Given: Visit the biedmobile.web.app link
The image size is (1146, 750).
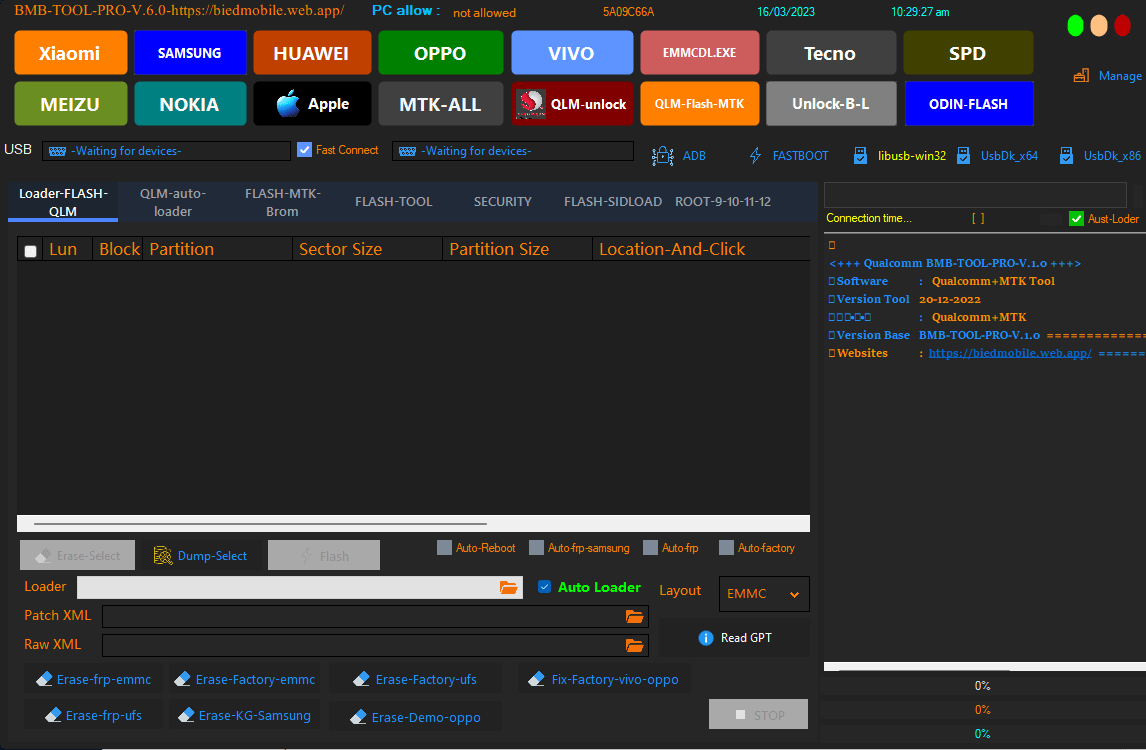Looking at the screenshot, I should point(1009,352).
